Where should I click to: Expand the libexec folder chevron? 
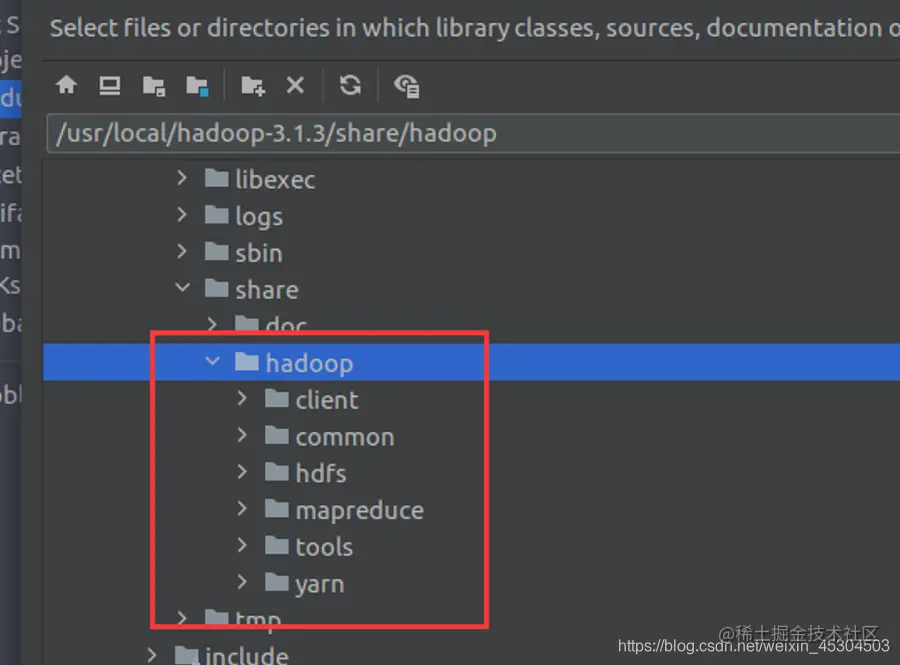pyautogui.click(x=182, y=178)
